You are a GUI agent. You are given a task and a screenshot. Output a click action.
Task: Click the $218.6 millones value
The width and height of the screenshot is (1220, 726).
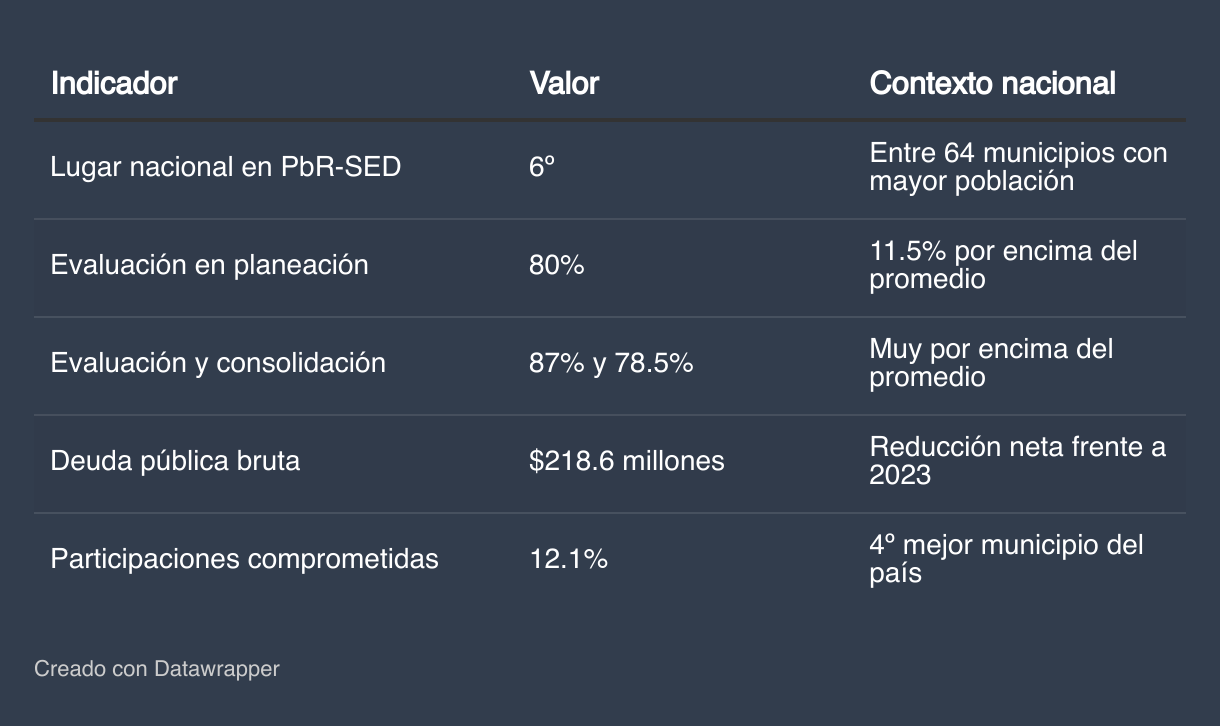[x=627, y=461]
